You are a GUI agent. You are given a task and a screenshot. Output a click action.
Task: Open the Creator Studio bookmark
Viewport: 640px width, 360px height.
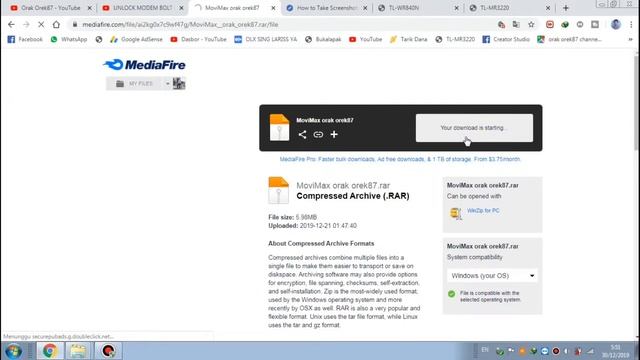506,40
